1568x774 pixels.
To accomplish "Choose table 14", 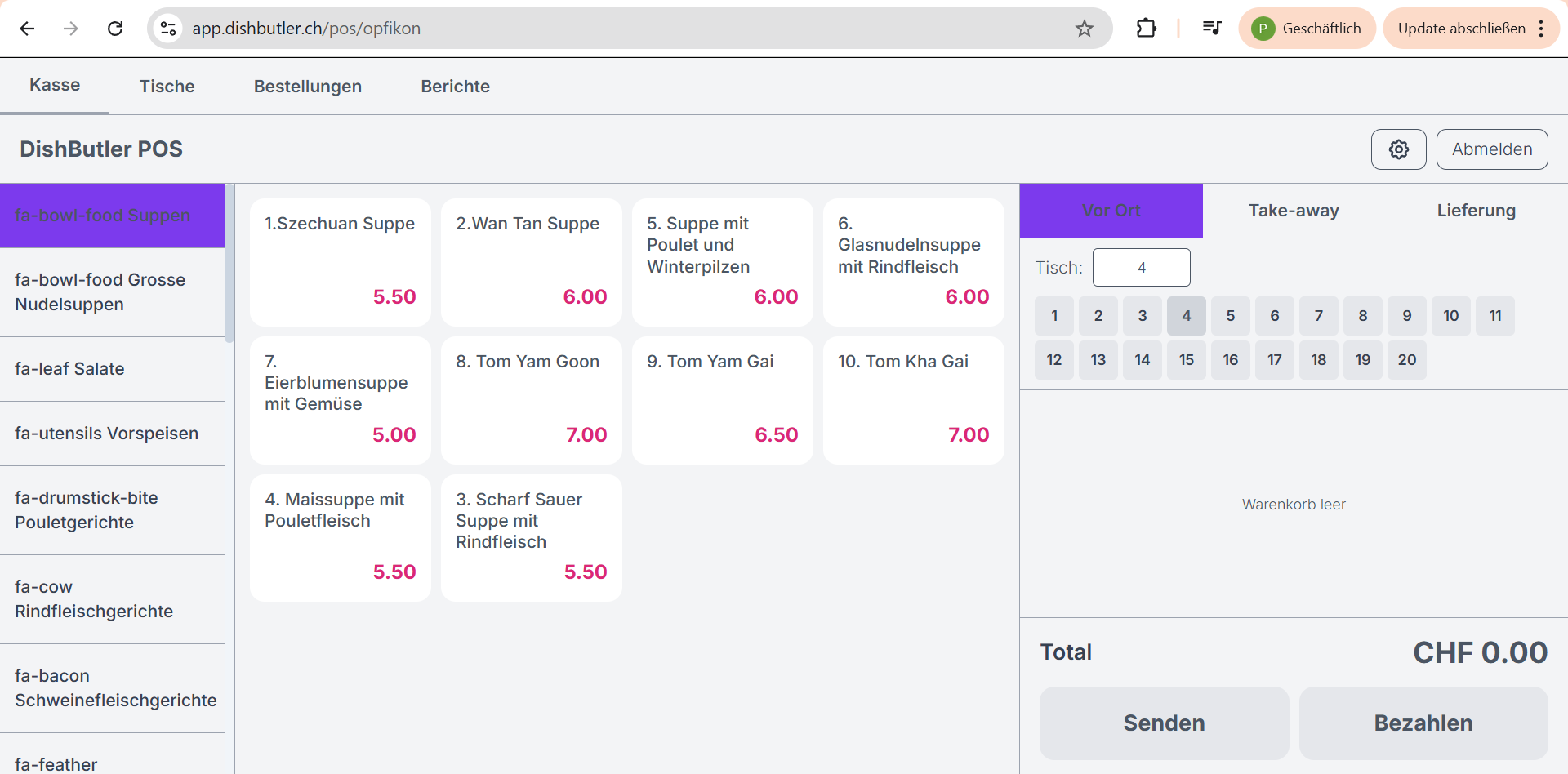I will click(x=1143, y=360).
